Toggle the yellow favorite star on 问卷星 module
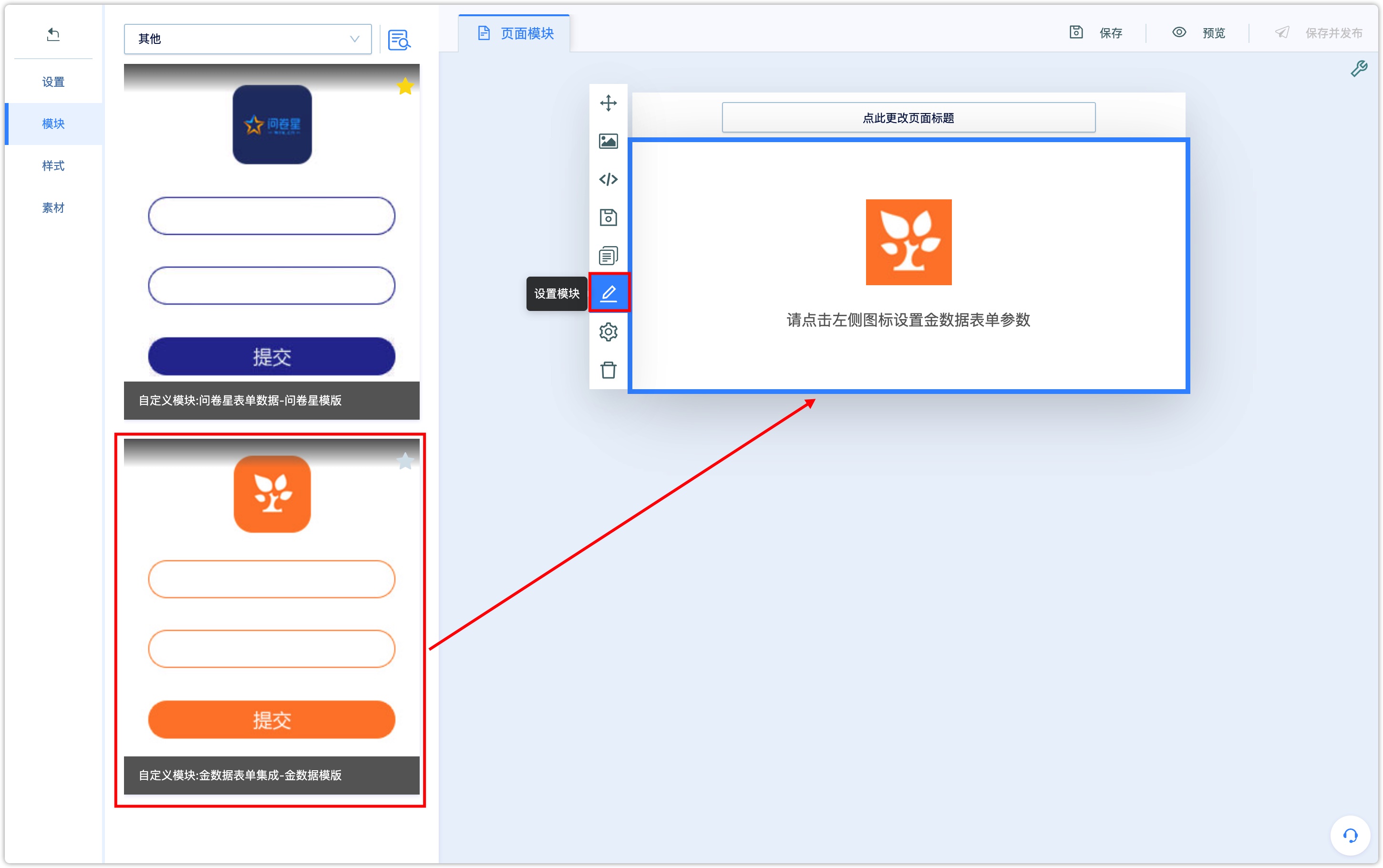 pos(405,86)
